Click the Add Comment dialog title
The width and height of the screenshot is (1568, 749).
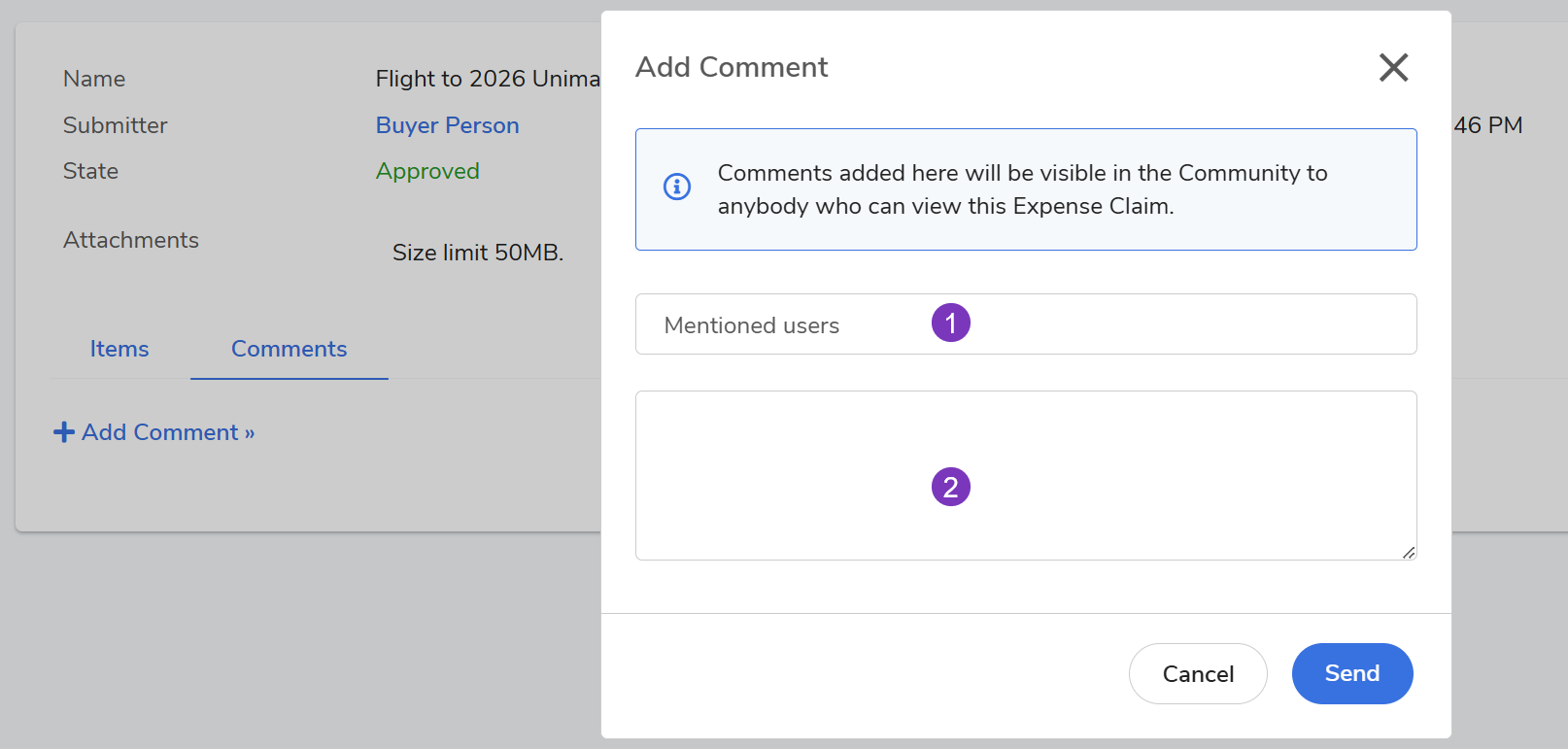coord(731,67)
